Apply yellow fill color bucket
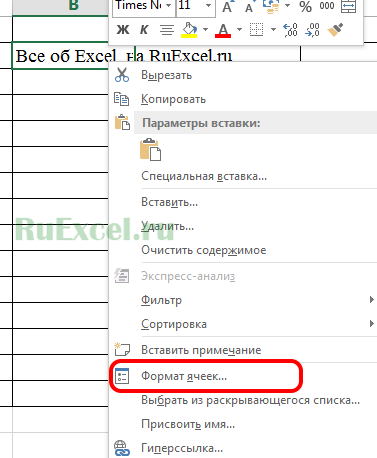Viewport: 377px width, 458px height. (189, 30)
